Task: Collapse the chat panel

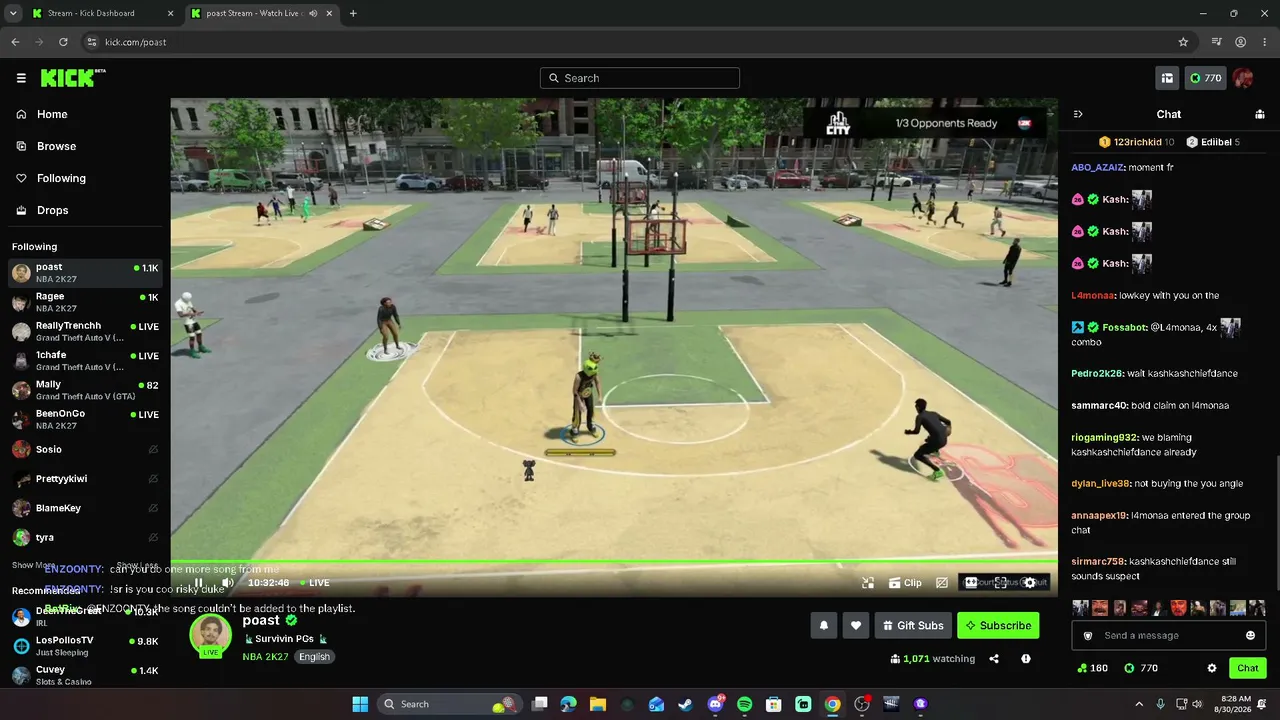Action: pyautogui.click(x=1078, y=114)
